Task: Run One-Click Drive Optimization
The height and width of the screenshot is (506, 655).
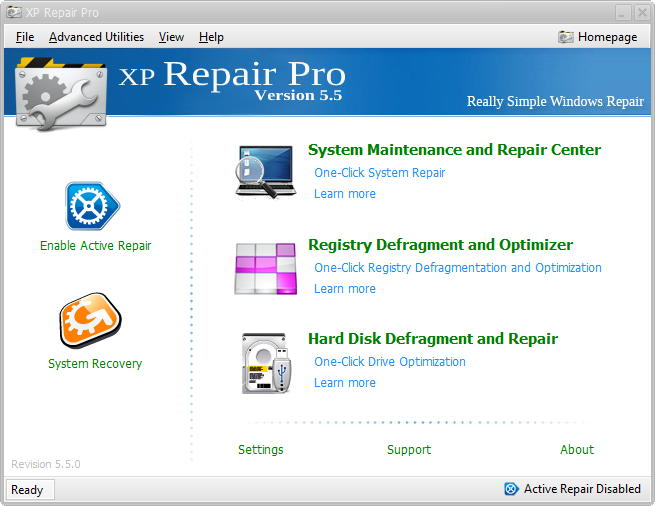Action: point(390,362)
